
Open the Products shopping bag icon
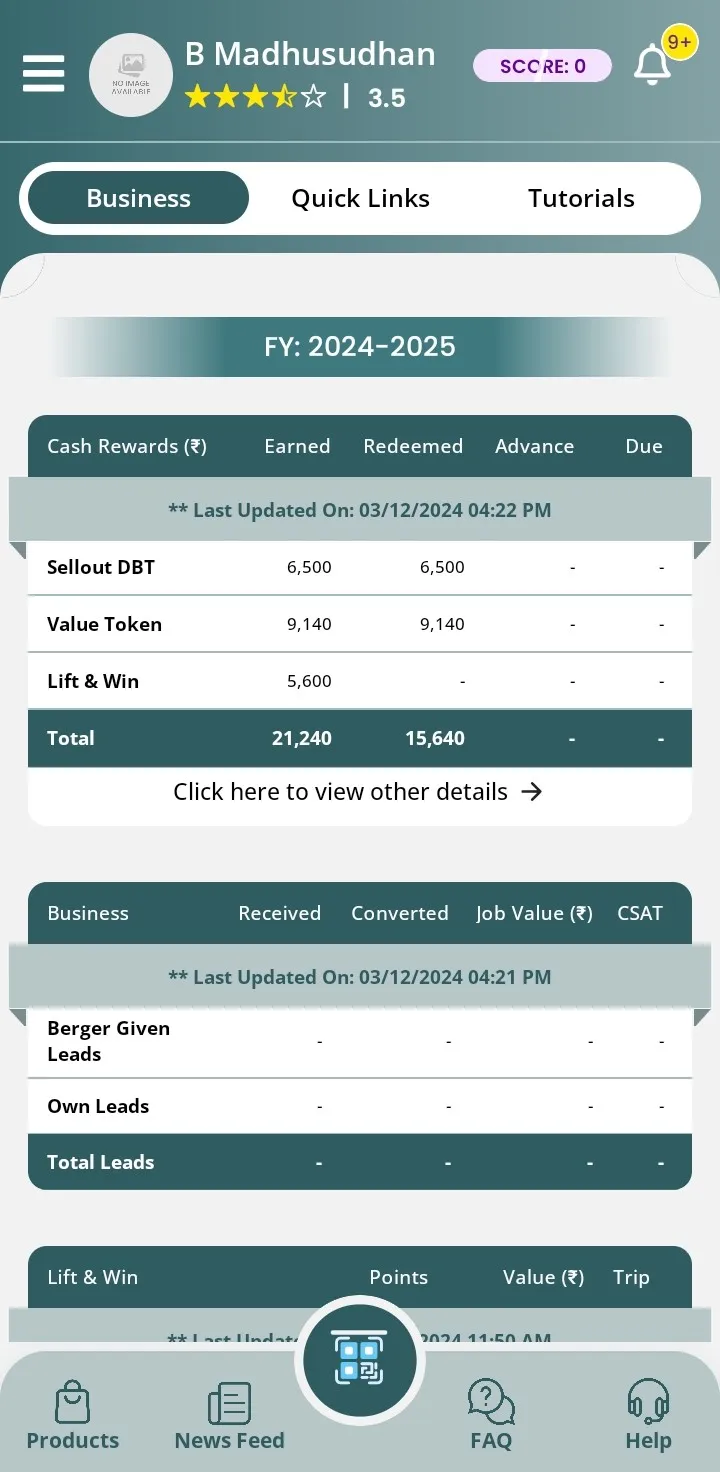point(72,1402)
